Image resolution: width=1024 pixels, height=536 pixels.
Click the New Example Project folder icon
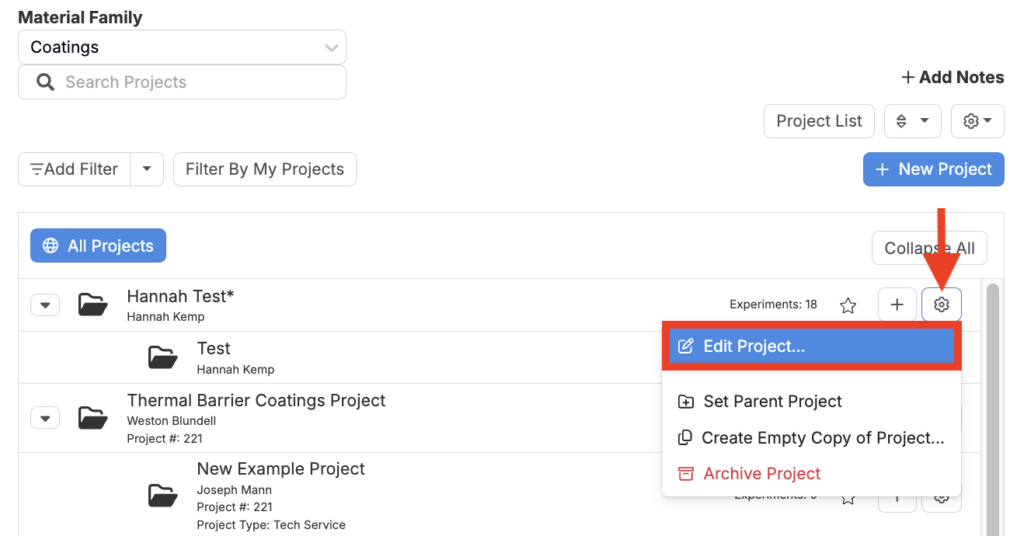coord(163,496)
